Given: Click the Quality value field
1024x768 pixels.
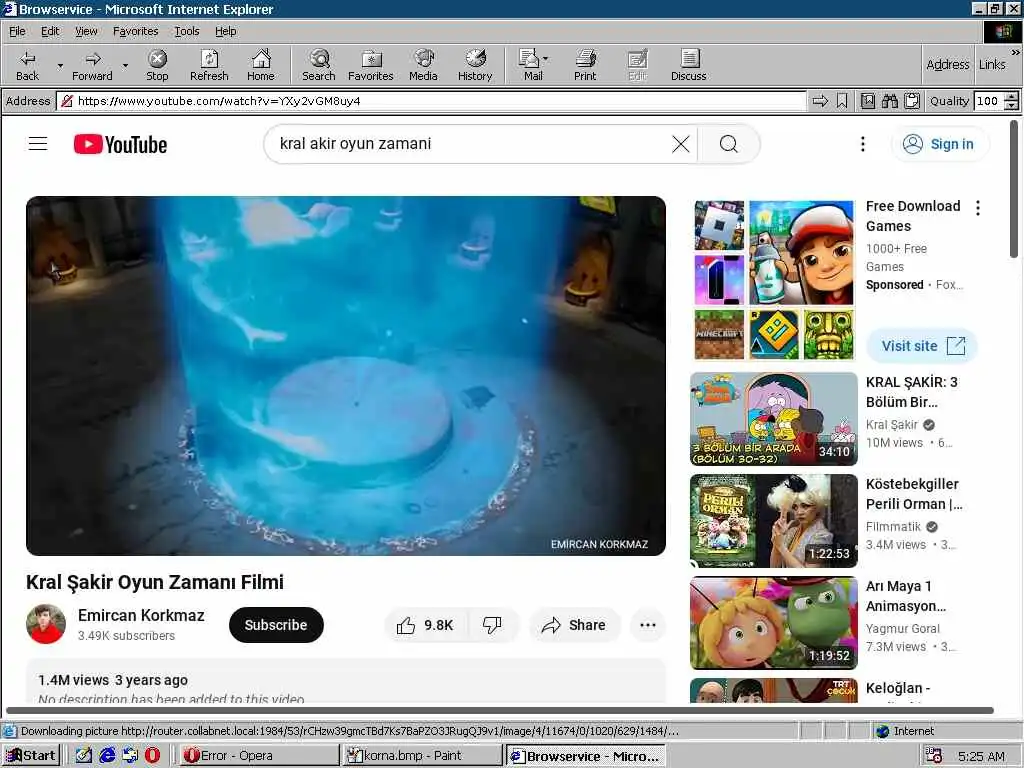Looking at the screenshot, I should [x=989, y=101].
